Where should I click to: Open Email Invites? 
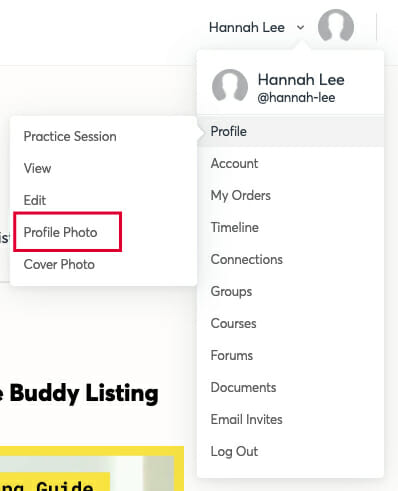291,419
